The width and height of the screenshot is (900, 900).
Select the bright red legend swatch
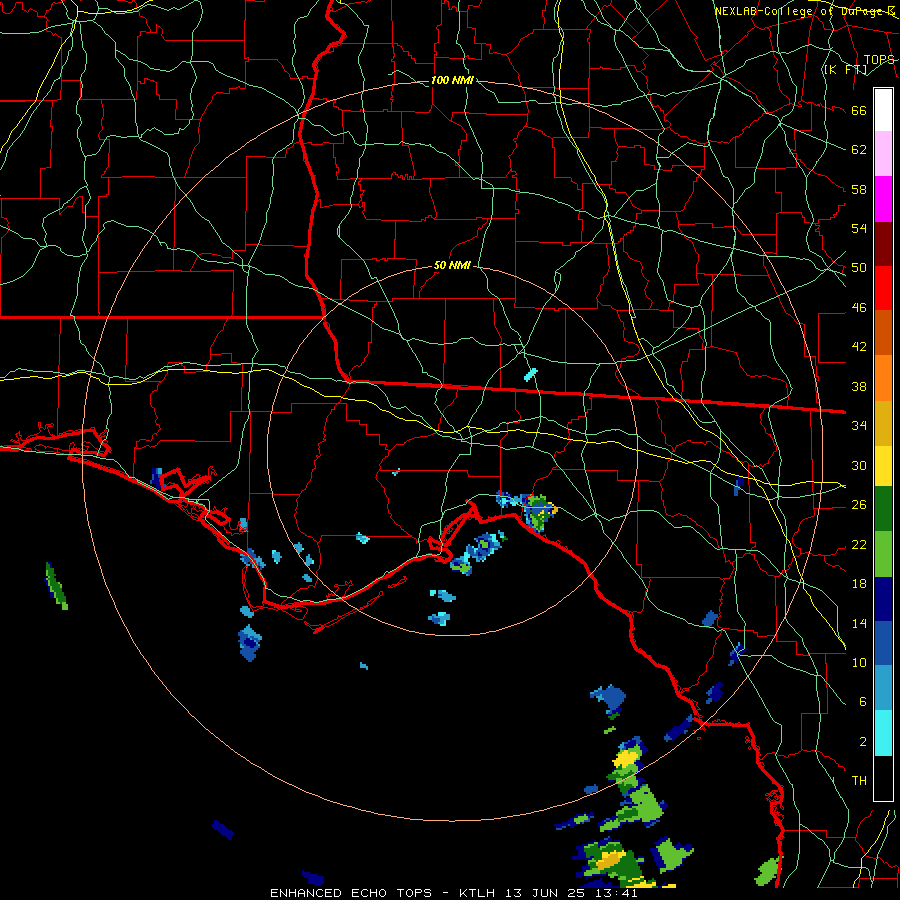pos(883,288)
